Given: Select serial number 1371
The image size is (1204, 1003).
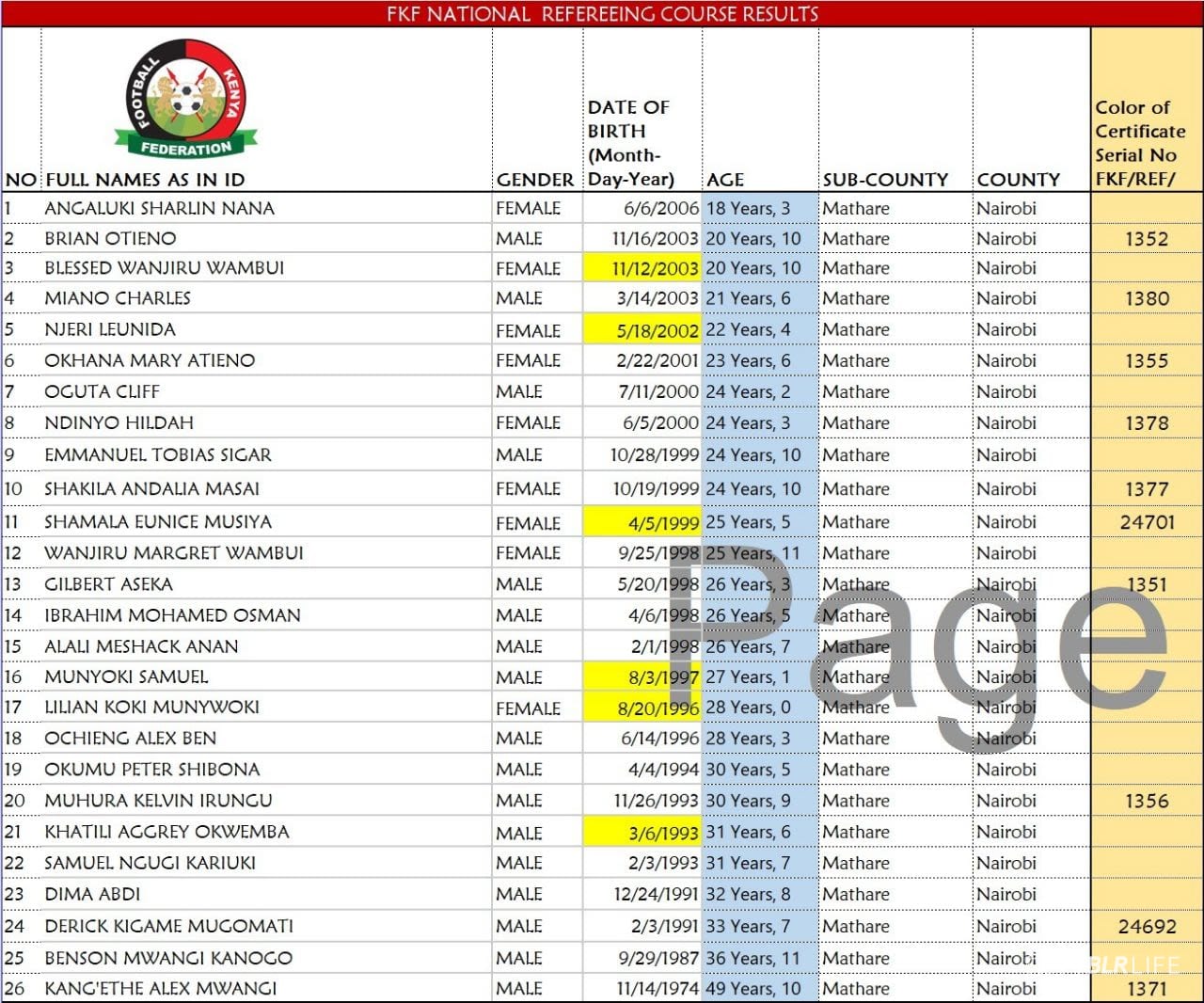Looking at the screenshot, I should click(1147, 989).
